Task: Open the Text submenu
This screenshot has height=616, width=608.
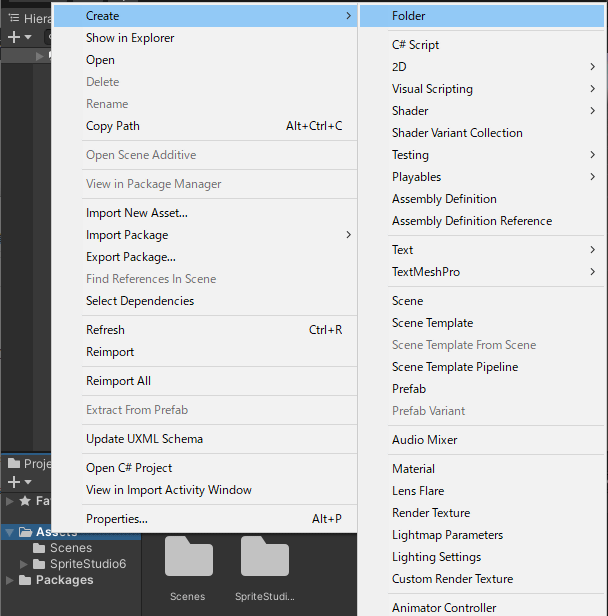Action: click(x=482, y=250)
